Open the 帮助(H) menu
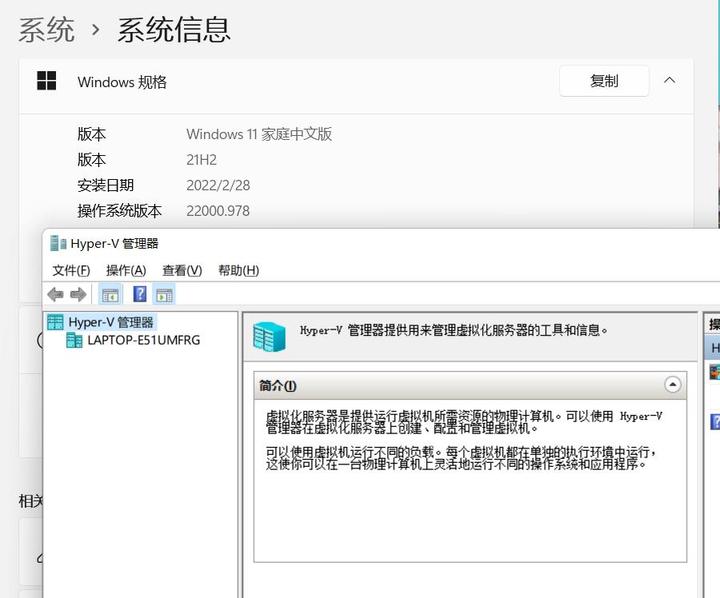Screen dimensions: 720x598 click(x=238, y=270)
